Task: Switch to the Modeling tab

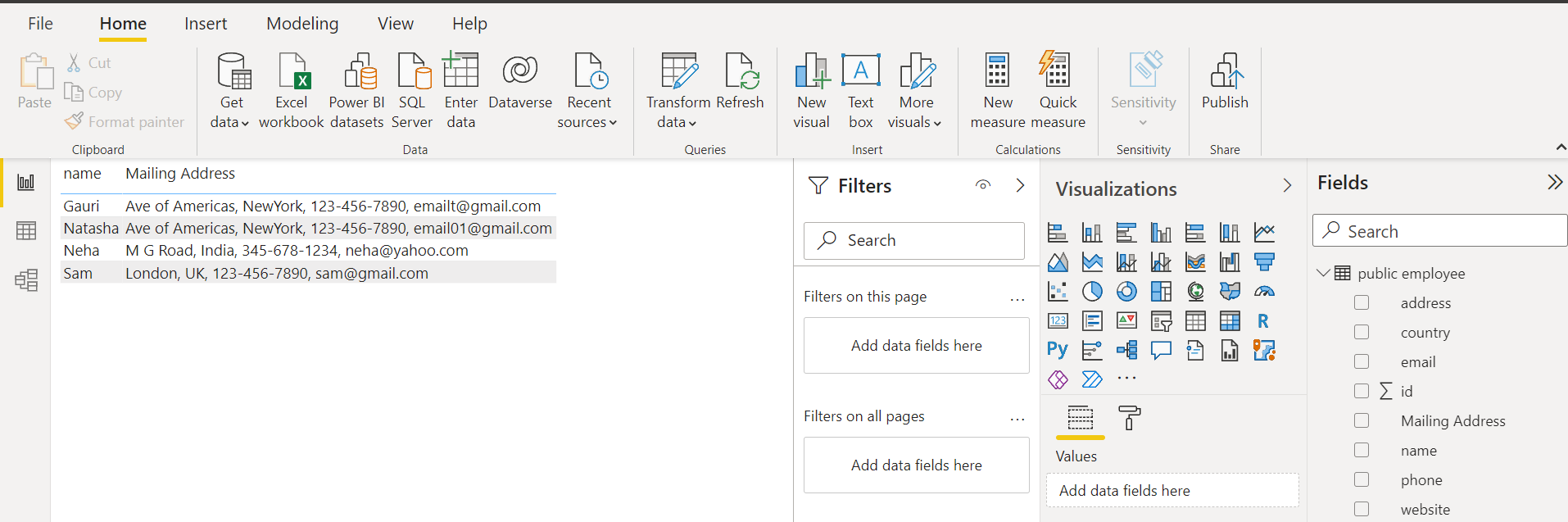Action: (302, 24)
